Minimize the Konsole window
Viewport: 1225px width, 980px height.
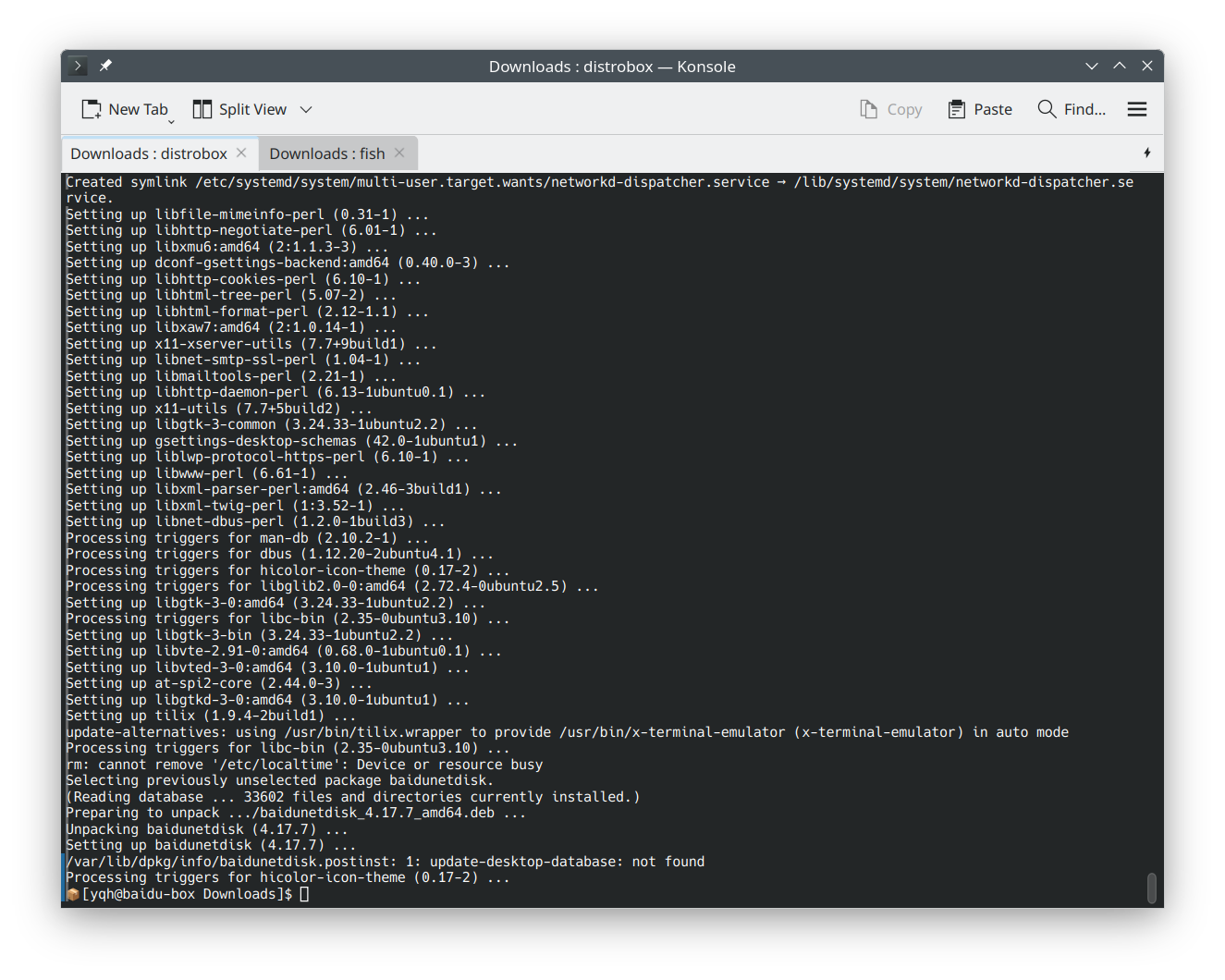click(1092, 66)
